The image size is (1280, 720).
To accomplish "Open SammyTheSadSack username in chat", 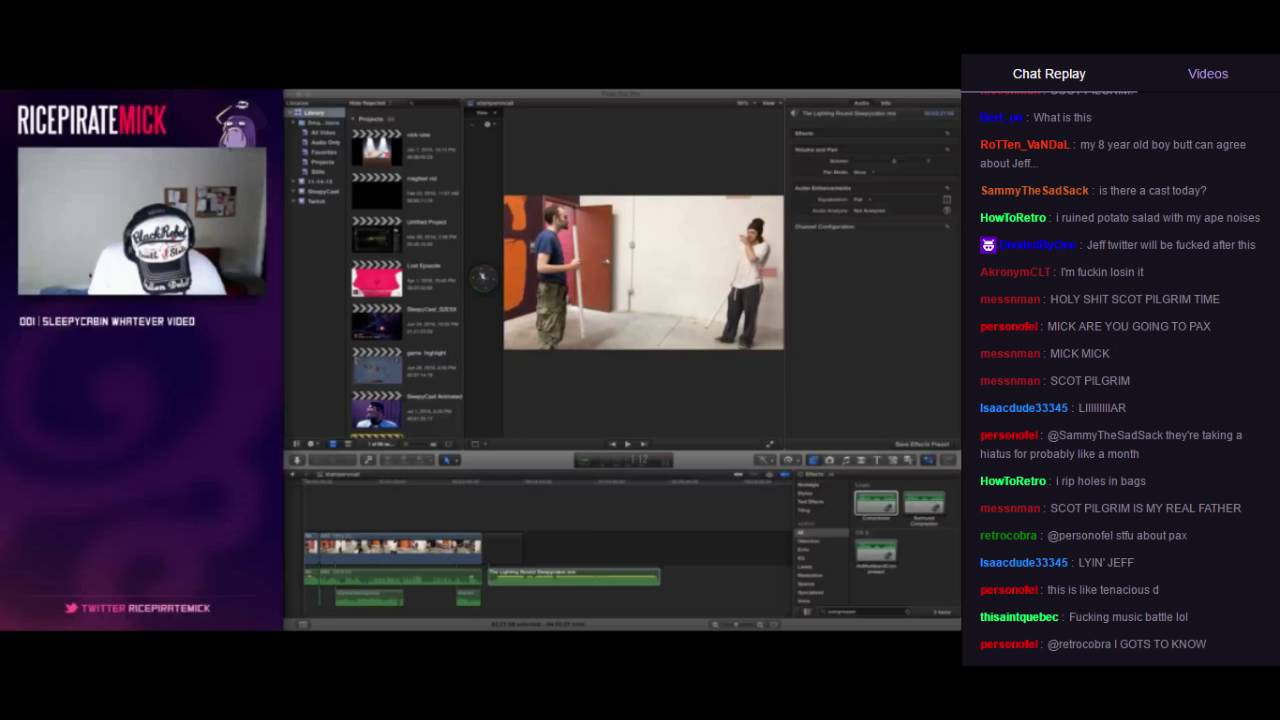I will (x=1034, y=190).
